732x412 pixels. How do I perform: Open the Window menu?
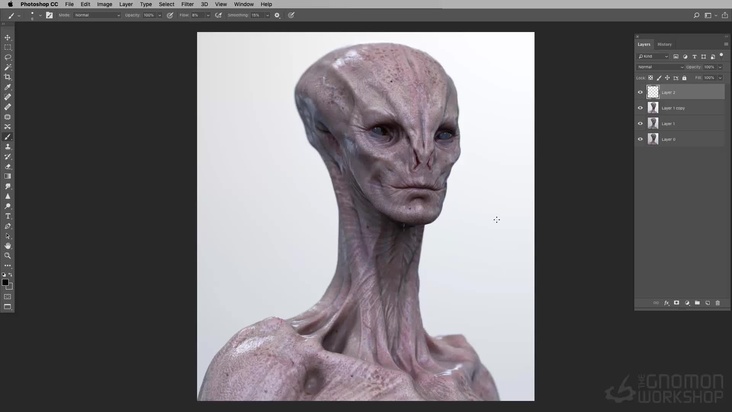coord(244,4)
